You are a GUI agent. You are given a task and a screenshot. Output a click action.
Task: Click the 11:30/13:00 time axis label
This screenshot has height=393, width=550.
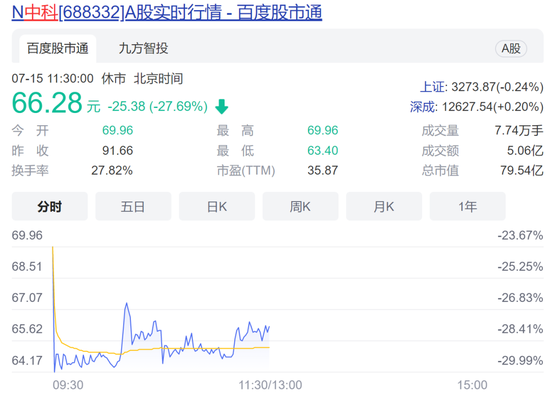pos(270,385)
